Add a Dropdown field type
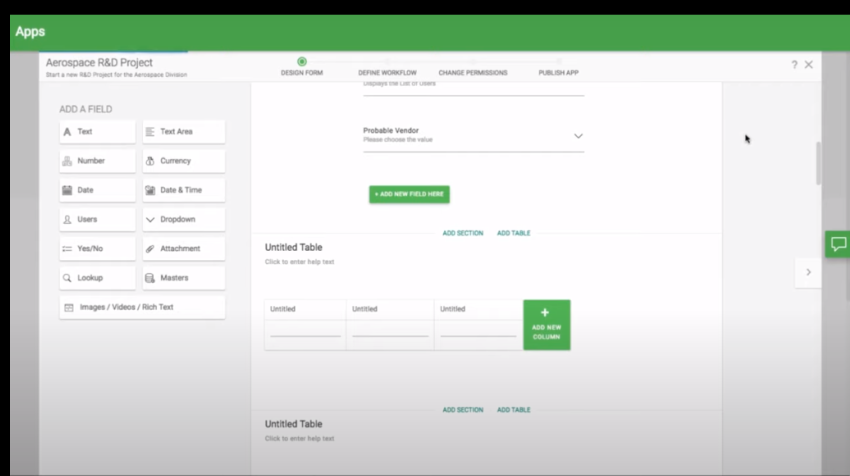The image size is (850, 476). (183, 219)
